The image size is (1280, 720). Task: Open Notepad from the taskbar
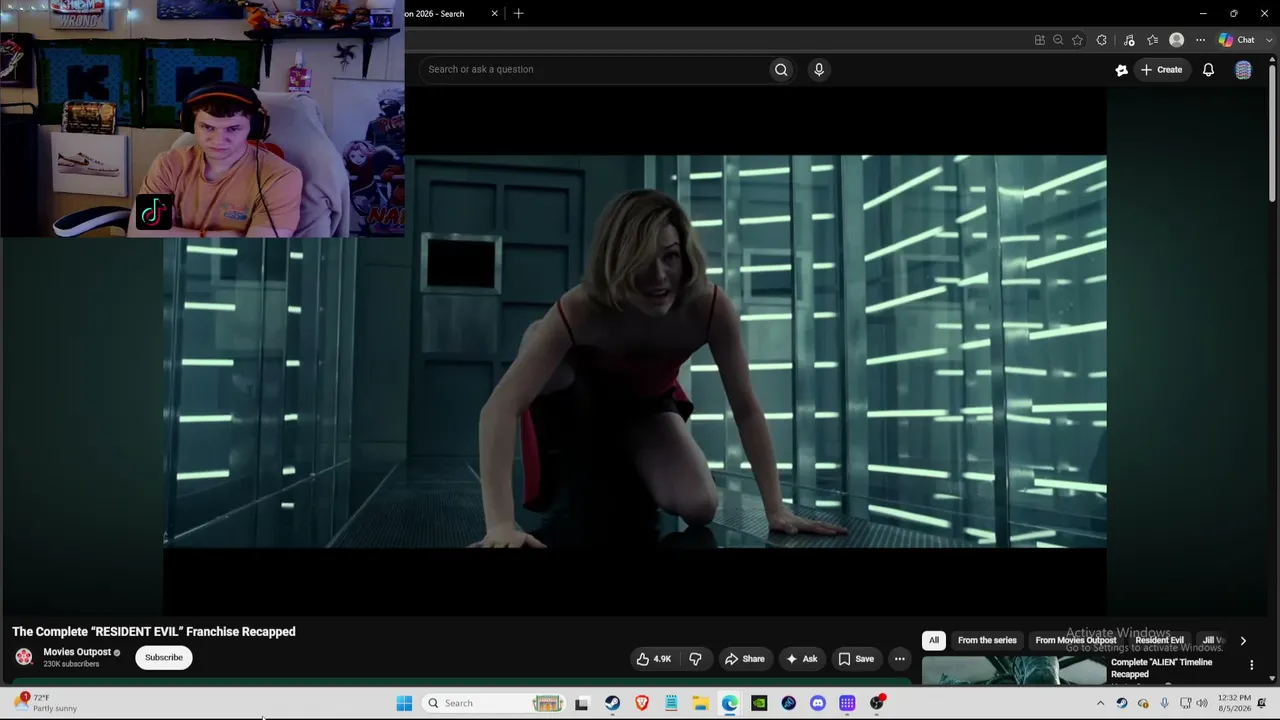tap(671, 703)
